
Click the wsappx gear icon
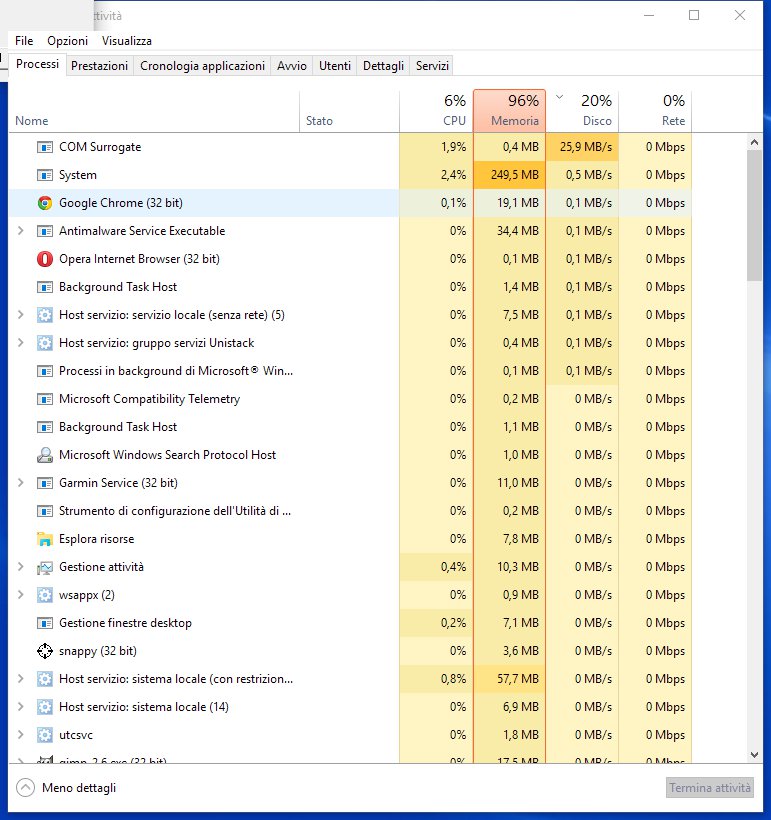tap(44, 595)
